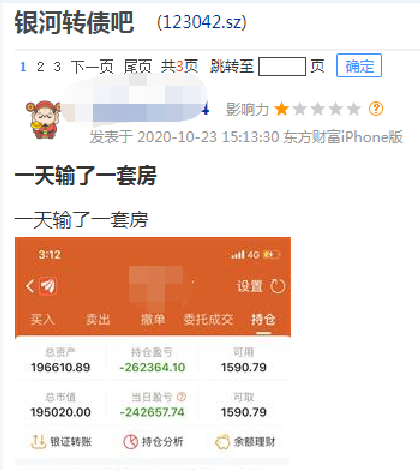Tap the refresh icon beside 设置

click(x=278, y=286)
